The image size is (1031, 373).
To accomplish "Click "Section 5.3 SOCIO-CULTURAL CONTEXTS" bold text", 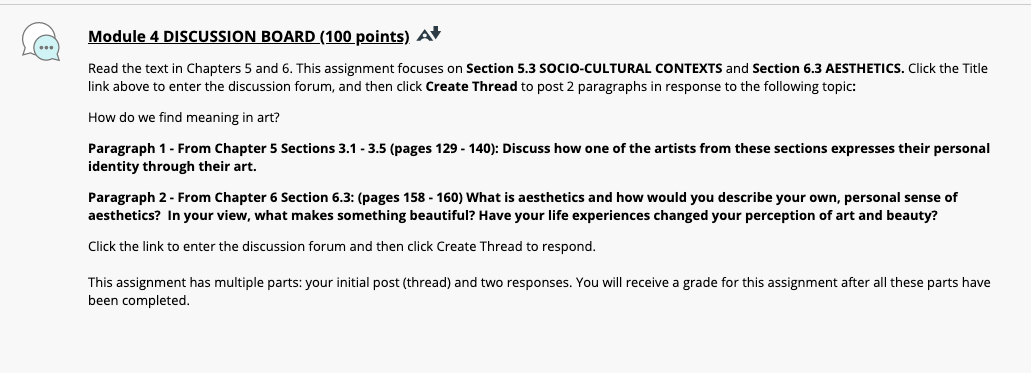I will coord(594,68).
